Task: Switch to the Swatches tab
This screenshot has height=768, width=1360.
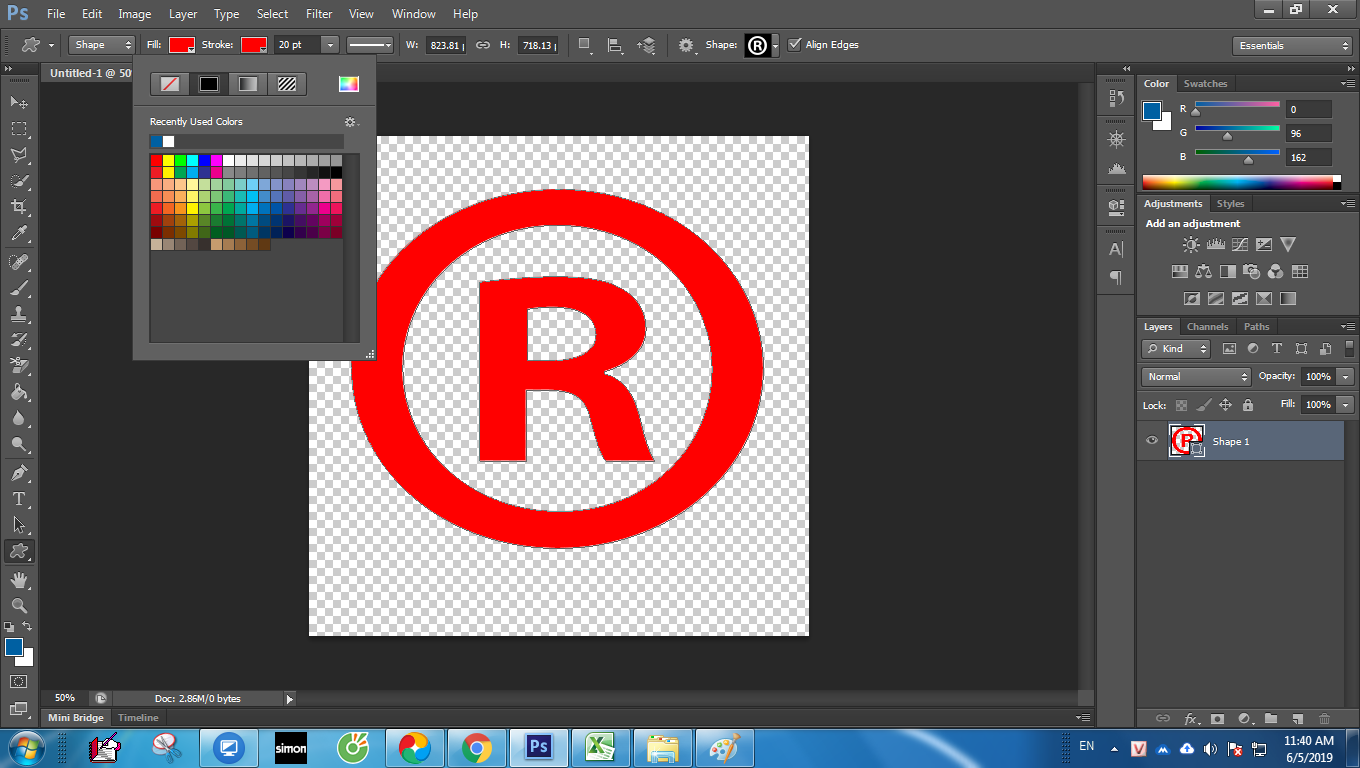Action: point(1205,84)
